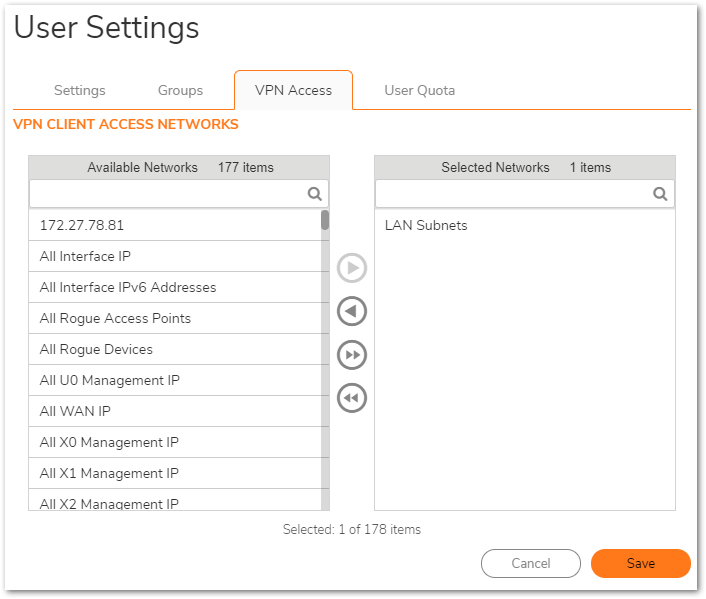
Task: Select All X0 Management IP item
Action: [x=109, y=443]
